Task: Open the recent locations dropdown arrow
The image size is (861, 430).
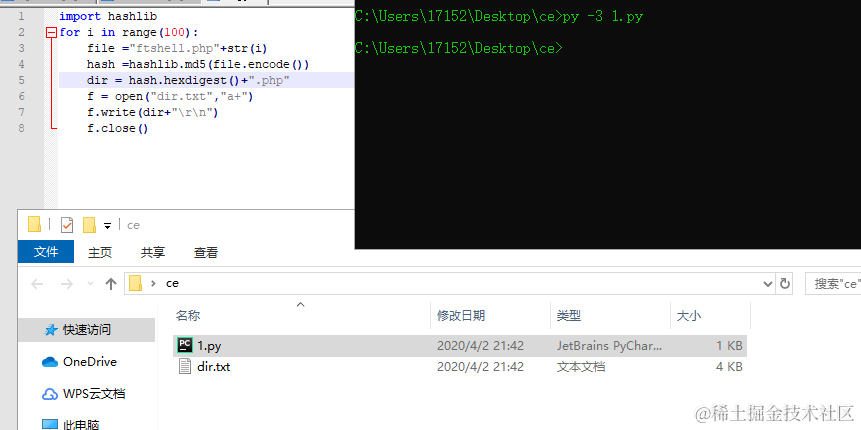Action: pos(91,284)
